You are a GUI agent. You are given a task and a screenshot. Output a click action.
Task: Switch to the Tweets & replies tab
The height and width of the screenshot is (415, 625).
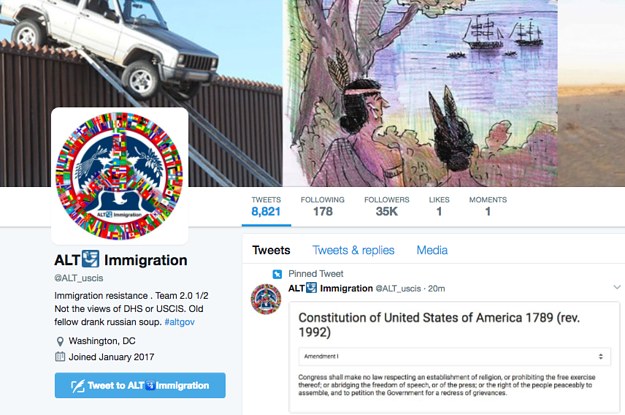353,250
